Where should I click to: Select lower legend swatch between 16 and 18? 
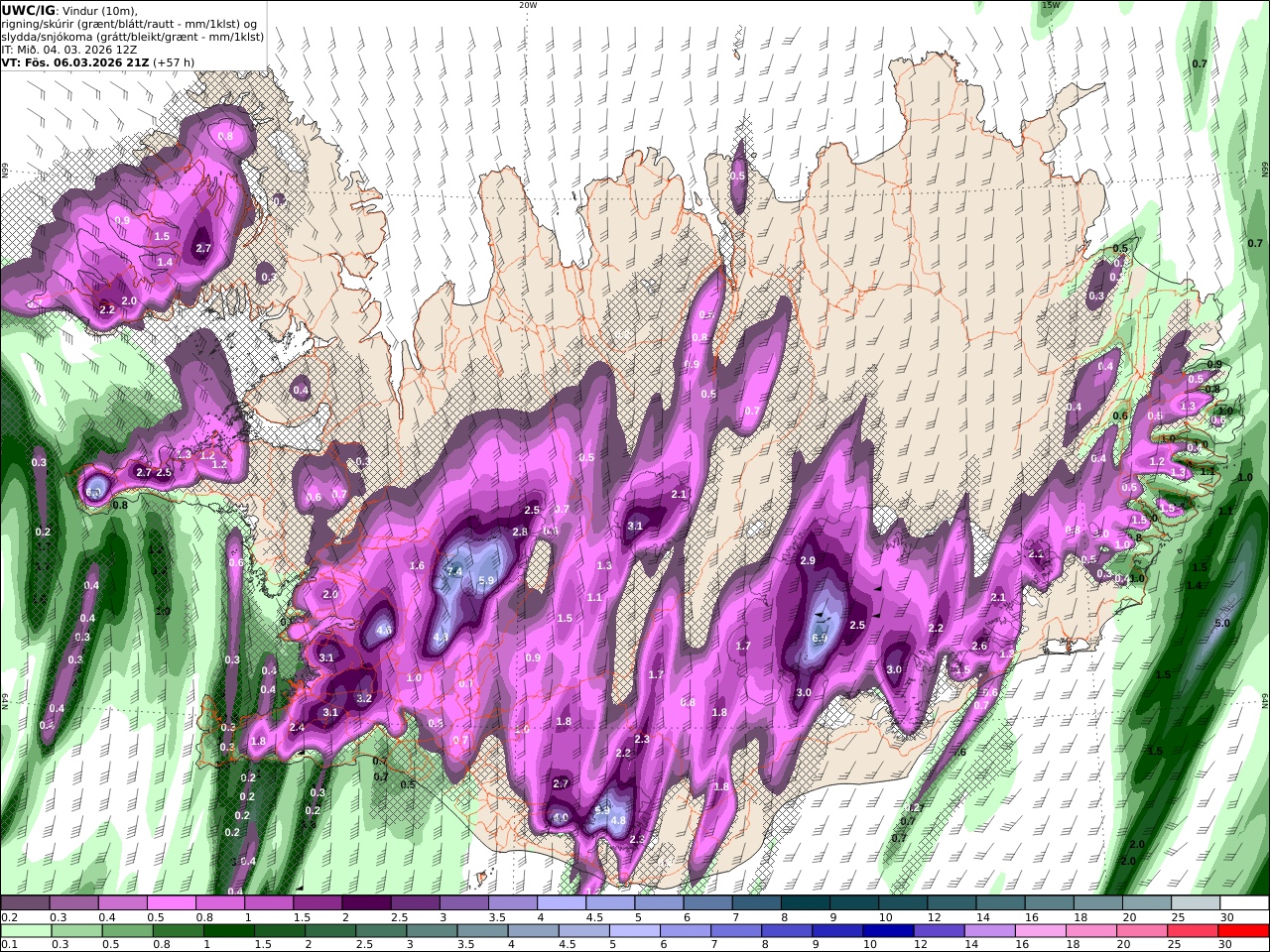point(1042,931)
